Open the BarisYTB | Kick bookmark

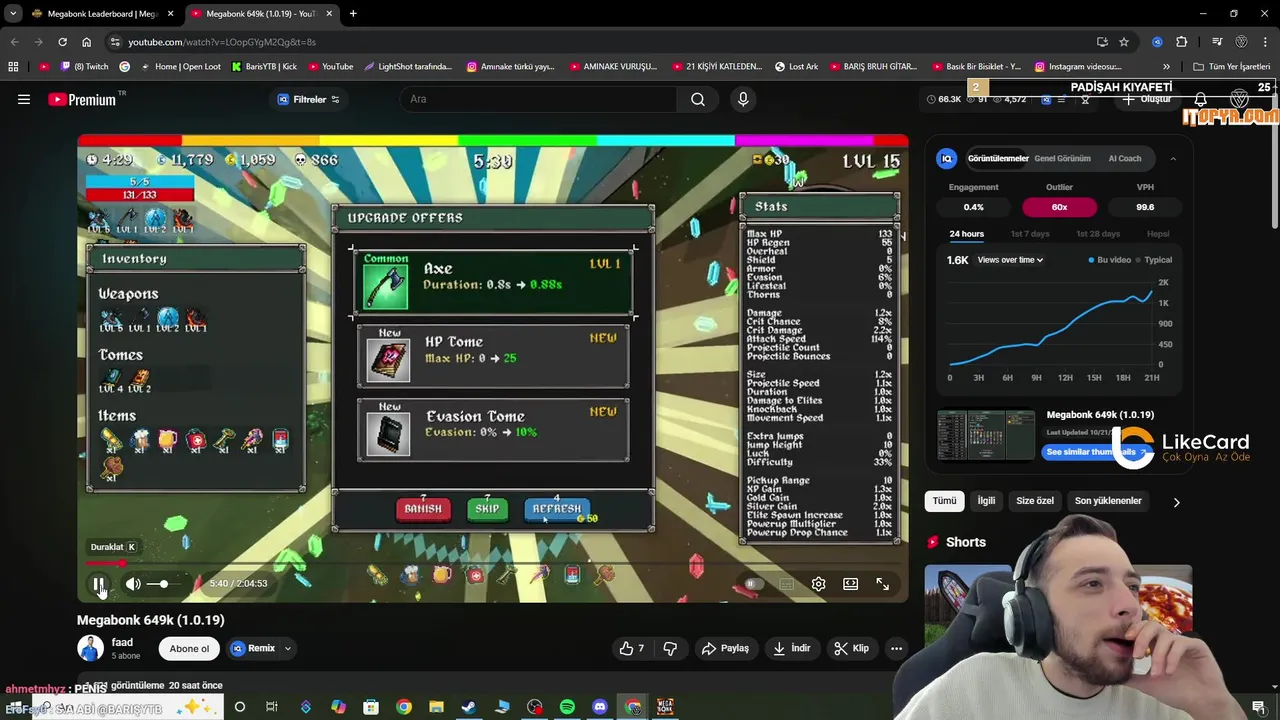tap(264, 67)
